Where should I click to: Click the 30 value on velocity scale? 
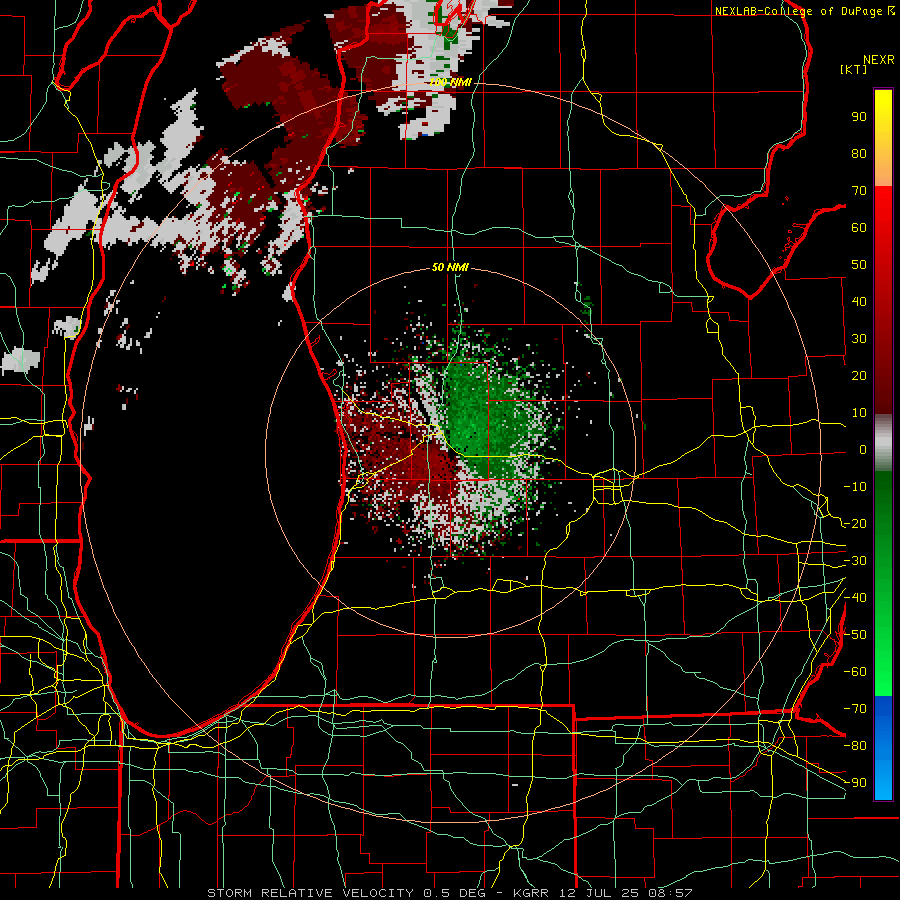click(859, 339)
